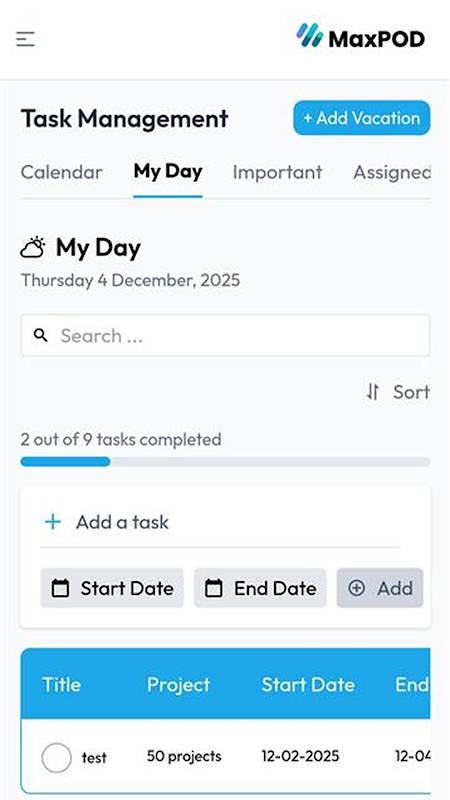Click the MaxPOD logo
Screen dimensions: 450x800
(x=361, y=37)
